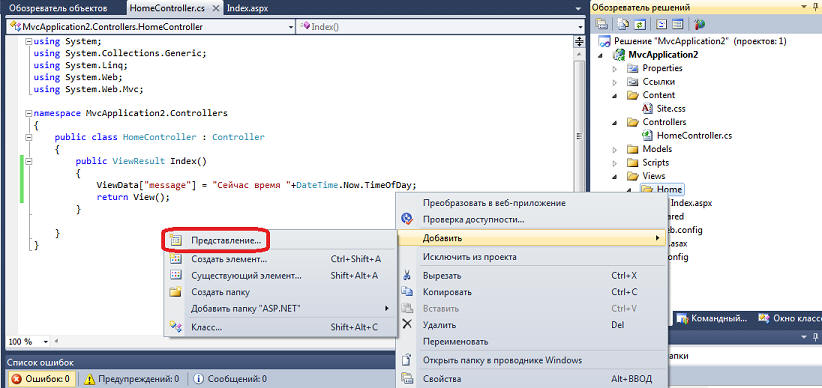This screenshot has width=822, height=388.
Task: Click the copy icon next to Копировать
Action: 407,292
